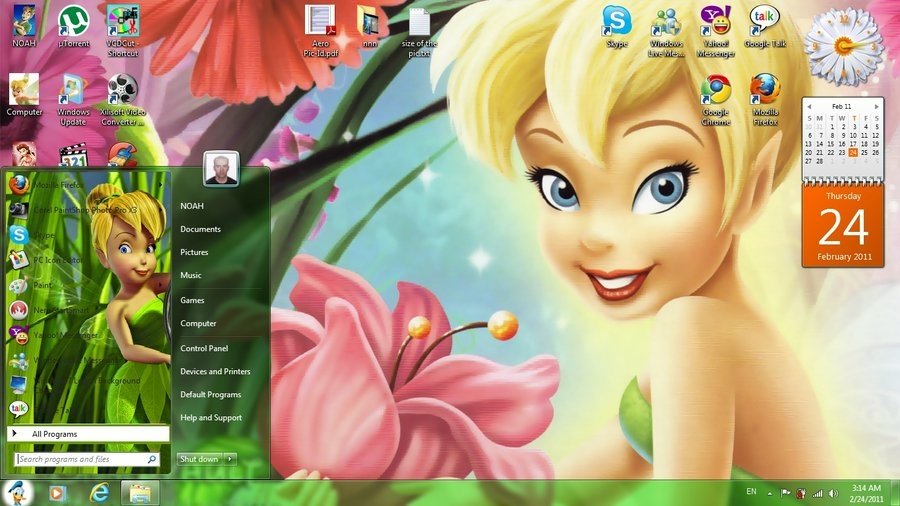Open Google Talk in the Start menu list
This screenshot has height=506, width=900.
click(x=86, y=410)
